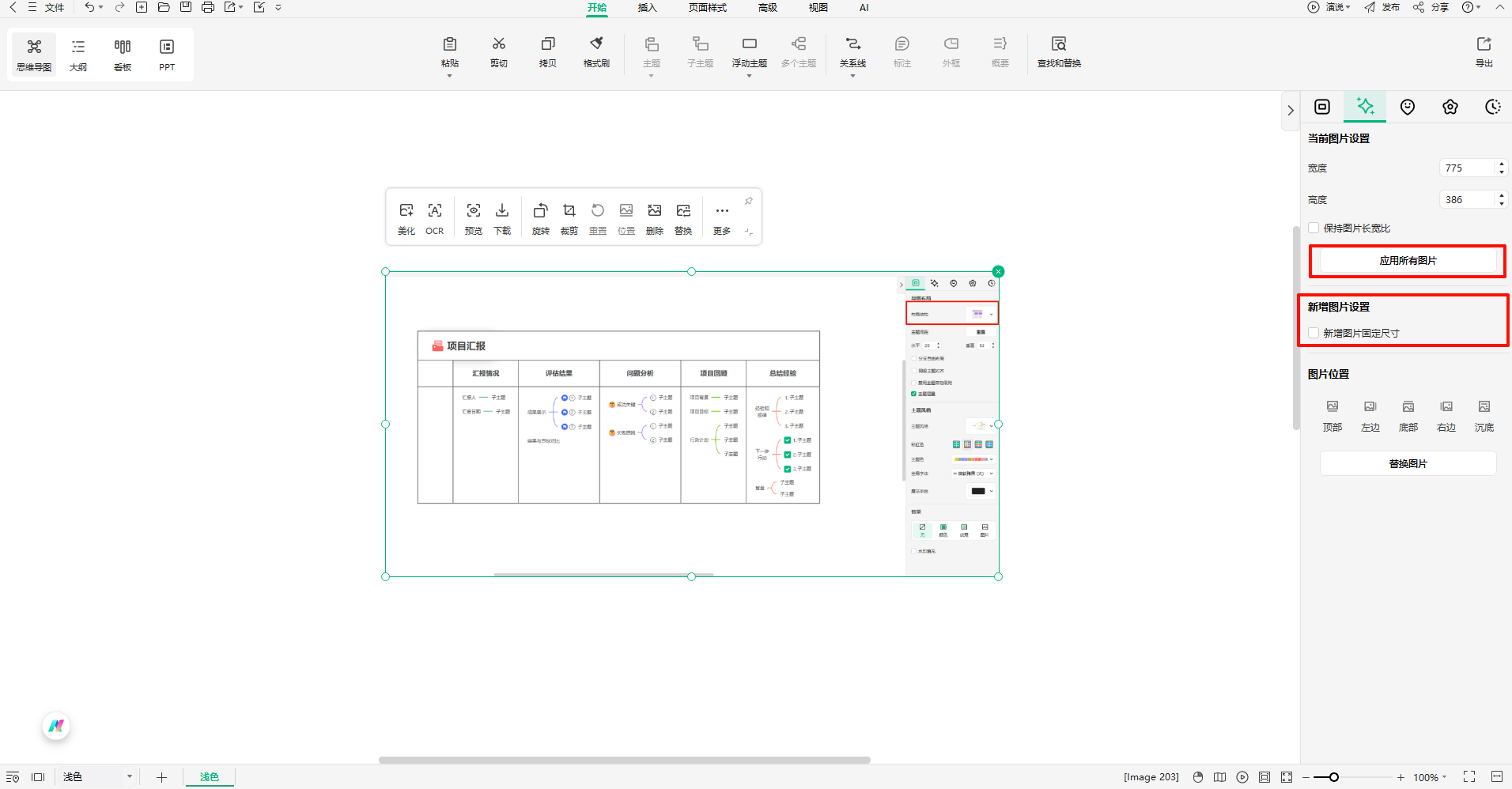This screenshot has height=789, width=1512.
Task: Click 美化 beautify in image toolbar
Action: pos(406,218)
